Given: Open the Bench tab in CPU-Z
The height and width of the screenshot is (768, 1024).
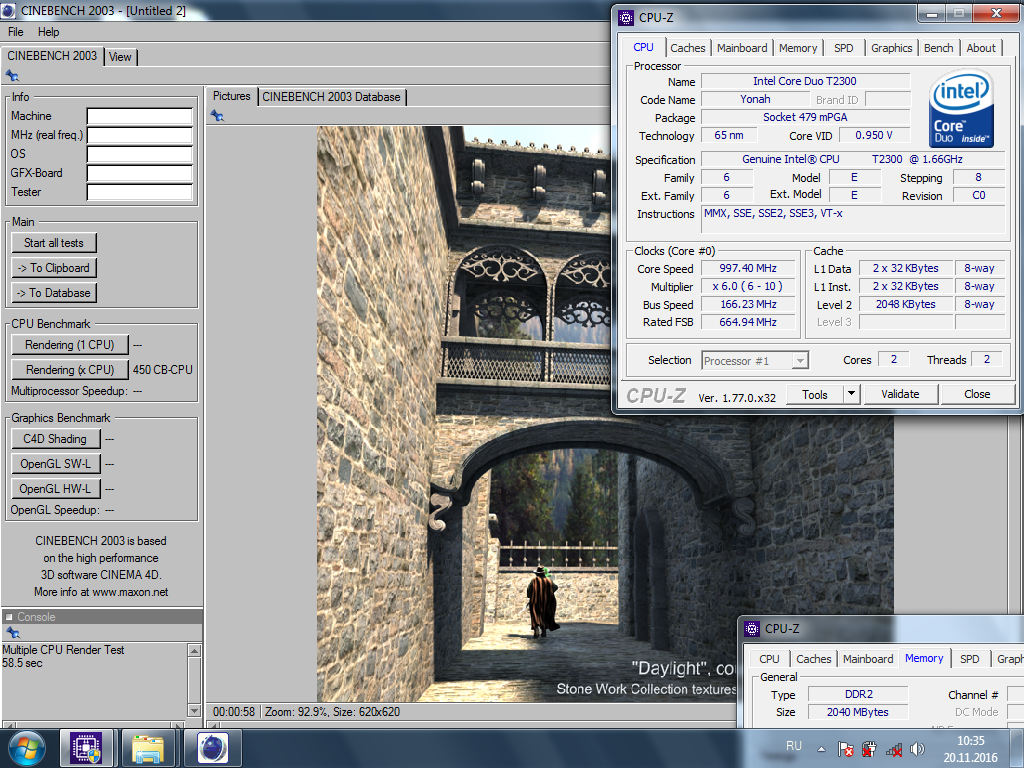Looking at the screenshot, I should [x=938, y=48].
